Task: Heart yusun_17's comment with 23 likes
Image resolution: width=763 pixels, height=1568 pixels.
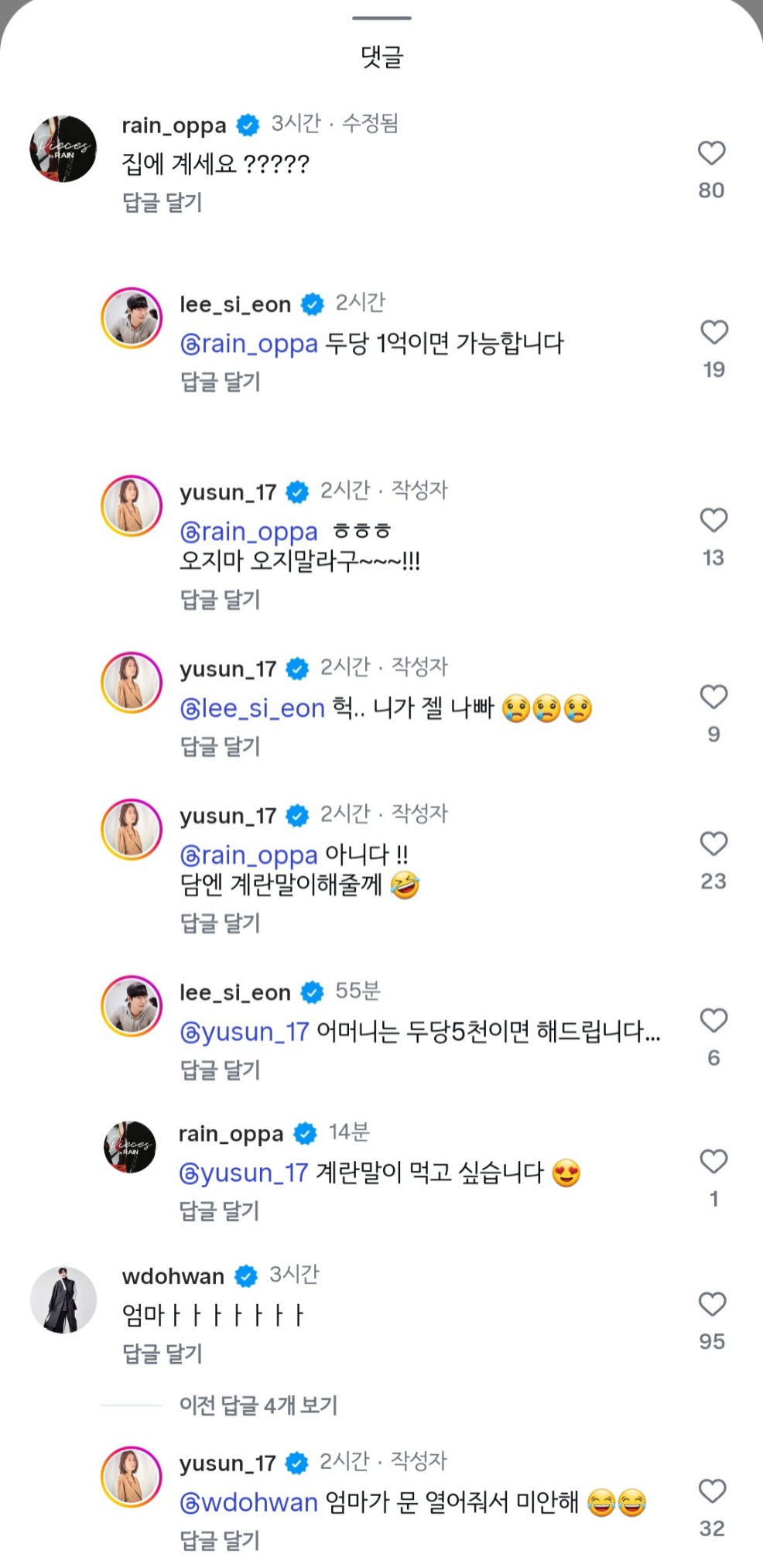Action: 713,844
